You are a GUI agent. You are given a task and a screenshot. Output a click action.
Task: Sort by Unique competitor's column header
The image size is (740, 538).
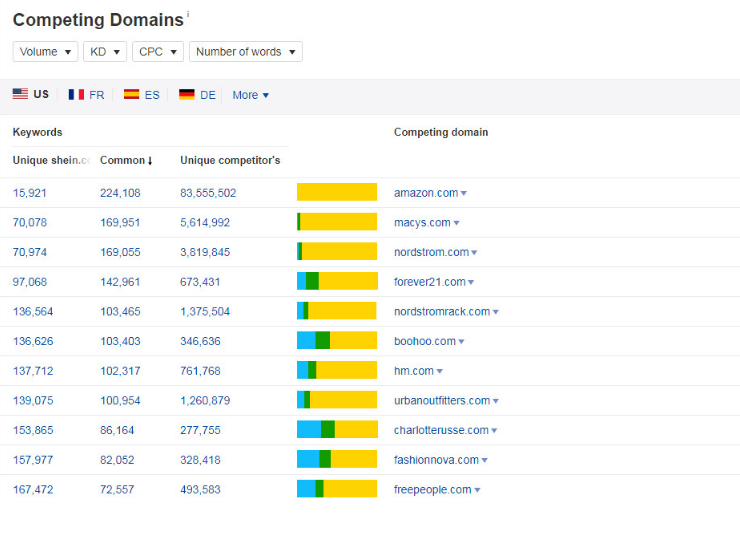point(230,160)
